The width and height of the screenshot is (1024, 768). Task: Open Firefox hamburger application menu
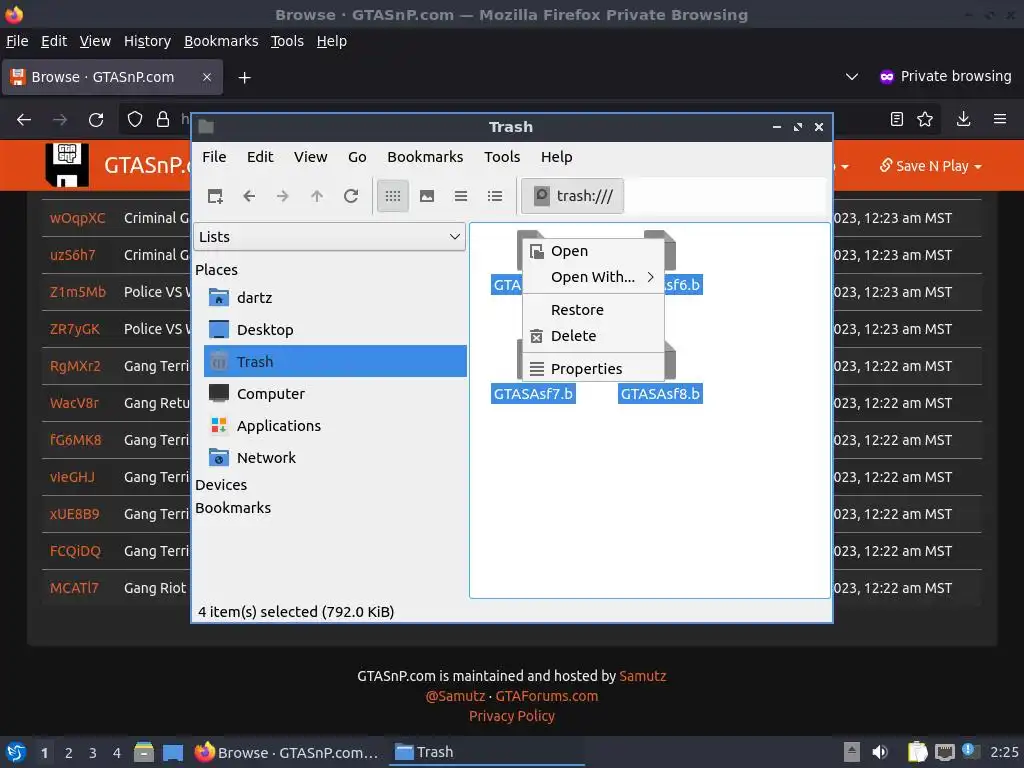(1000, 119)
